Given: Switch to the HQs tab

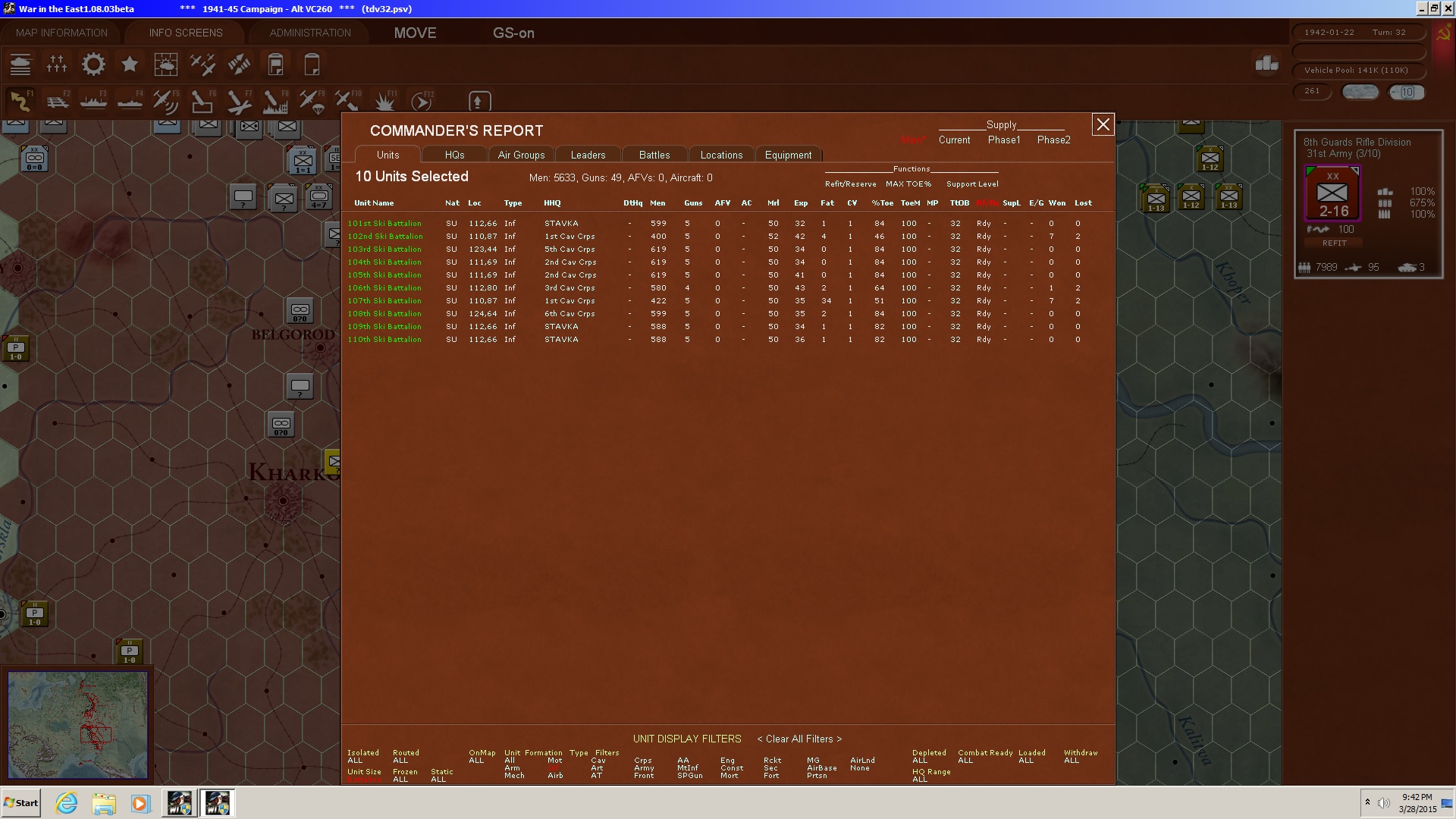Looking at the screenshot, I should tap(455, 155).
